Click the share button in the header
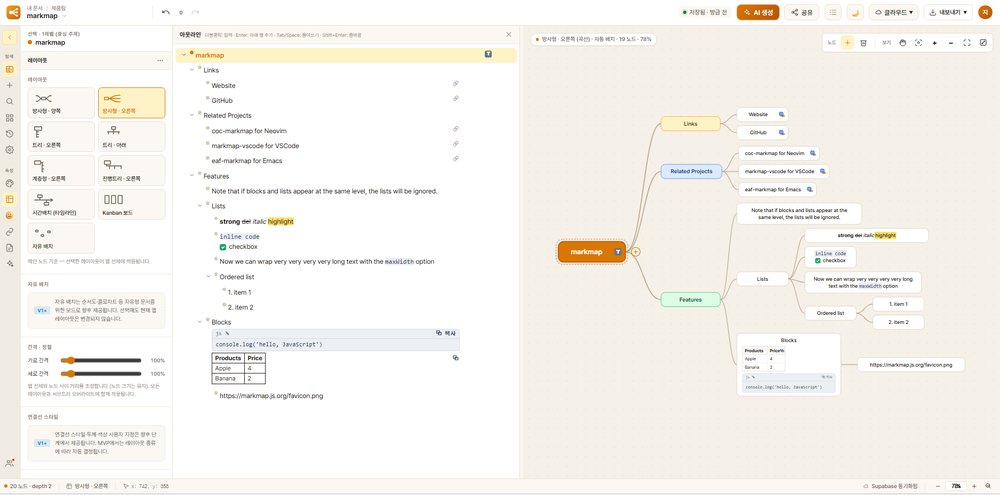The image size is (1000, 495). [x=802, y=12]
